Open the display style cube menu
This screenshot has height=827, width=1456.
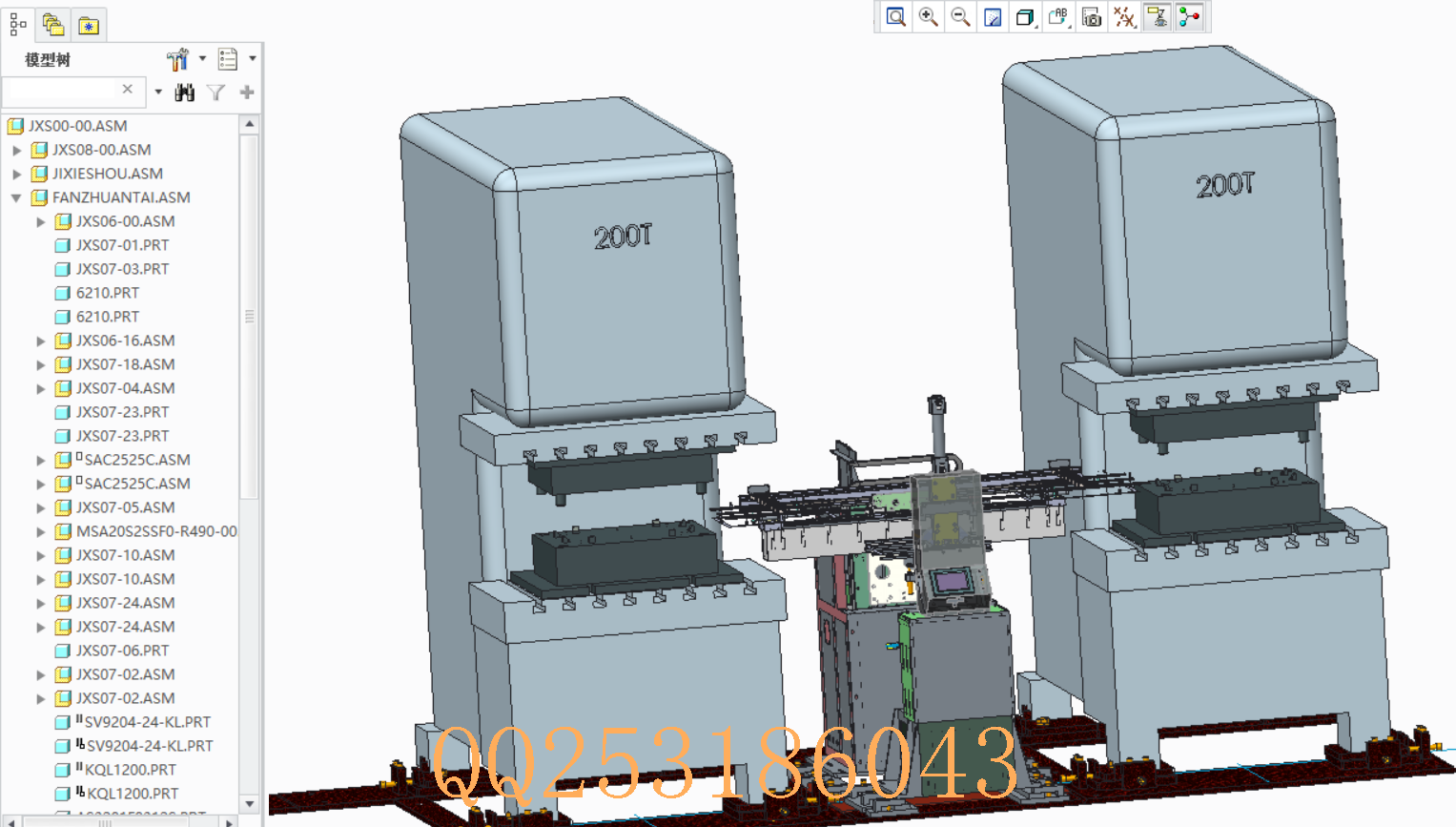[x=1025, y=17]
